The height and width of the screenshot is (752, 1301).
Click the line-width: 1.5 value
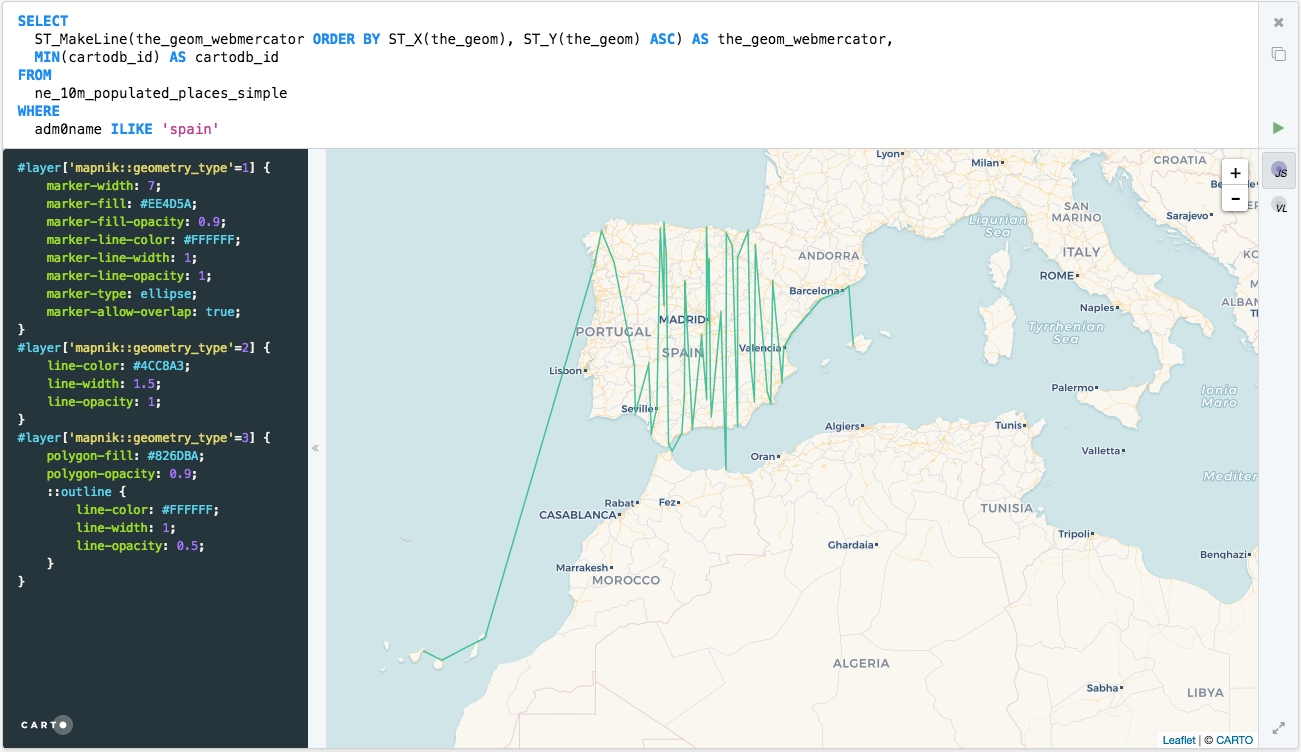coord(144,384)
